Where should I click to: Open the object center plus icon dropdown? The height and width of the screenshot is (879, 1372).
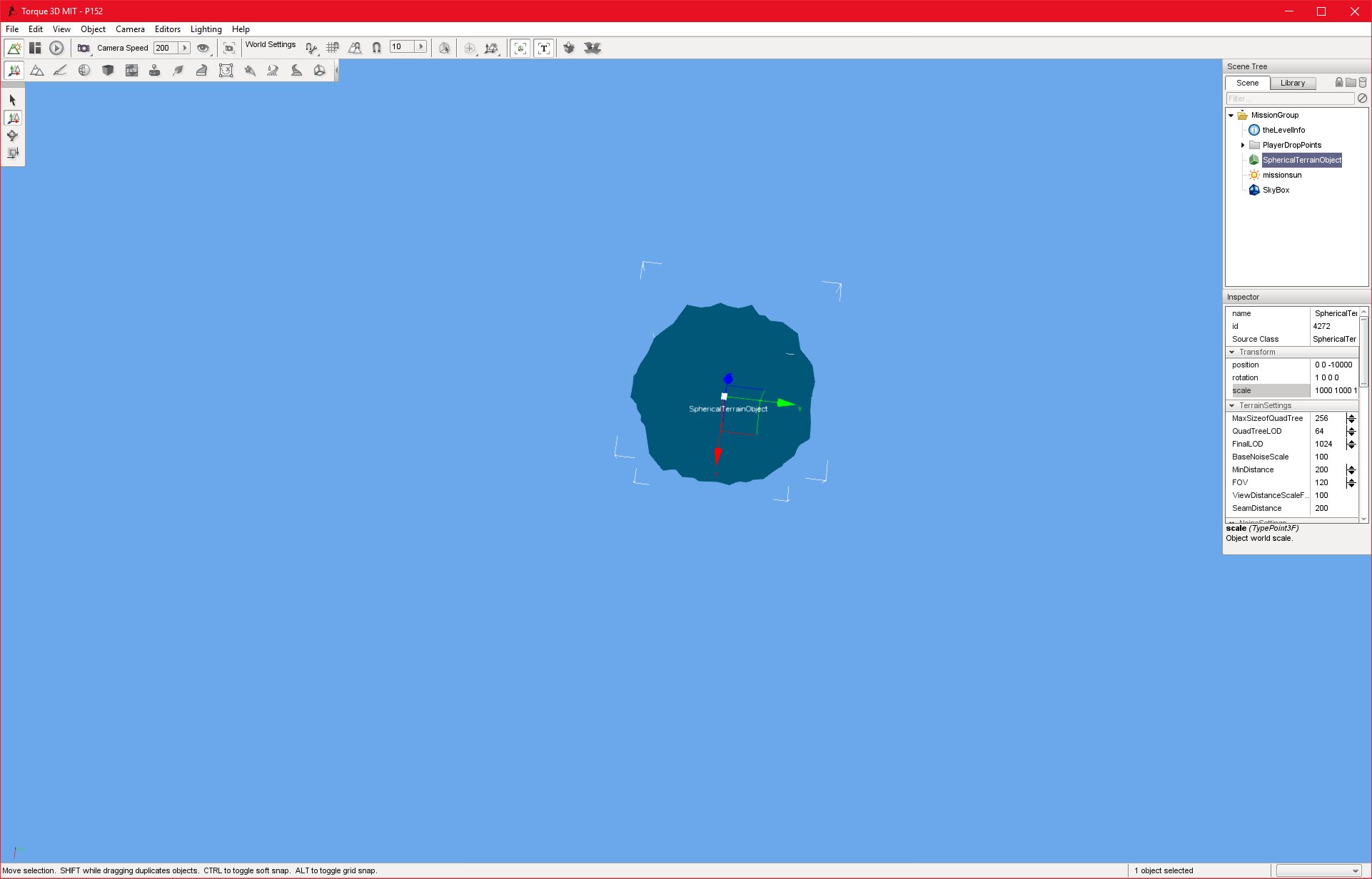(x=470, y=48)
